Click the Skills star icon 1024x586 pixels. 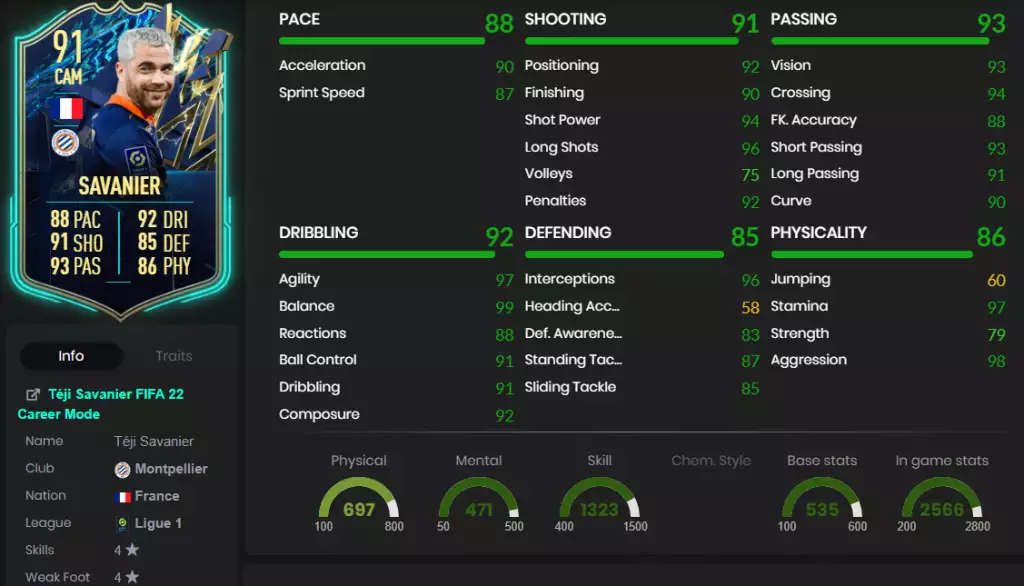click(x=132, y=550)
